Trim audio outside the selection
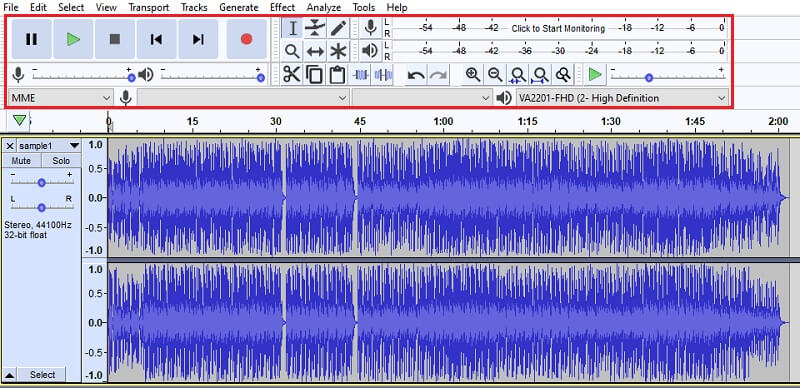The height and width of the screenshot is (388, 800). (361, 75)
